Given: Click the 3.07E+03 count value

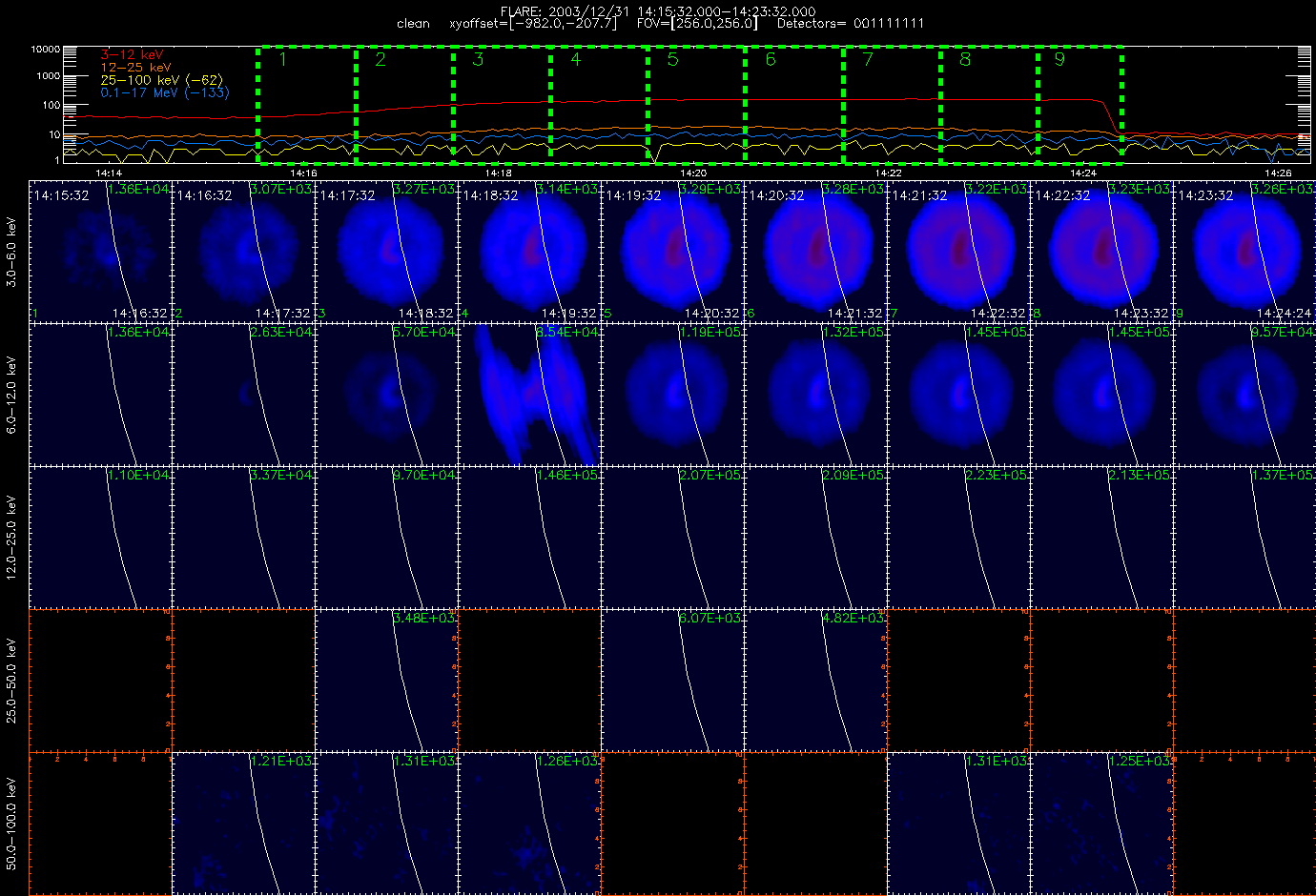Looking at the screenshot, I should [280, 190].
